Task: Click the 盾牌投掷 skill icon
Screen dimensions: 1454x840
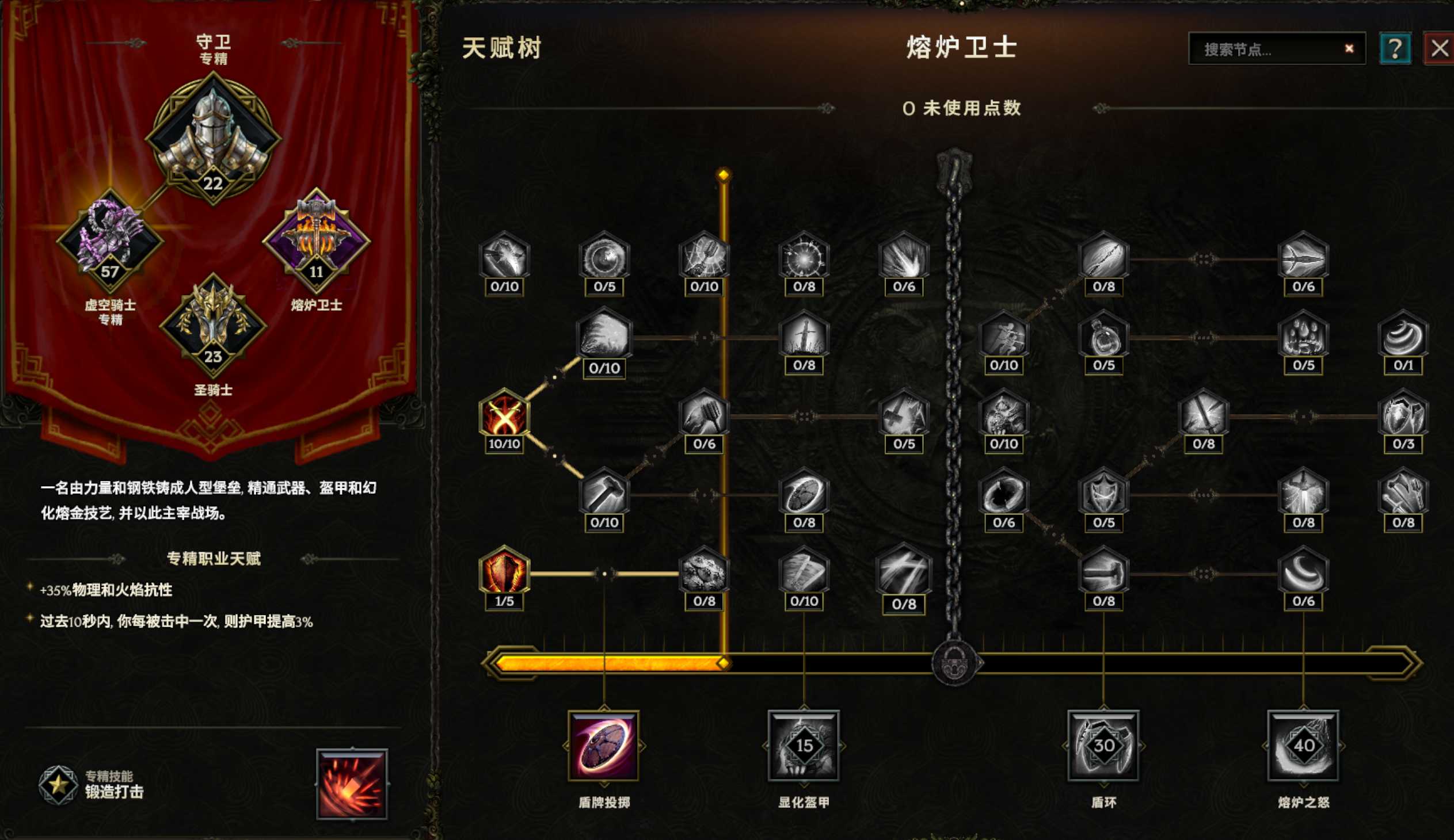Action: 603,746
